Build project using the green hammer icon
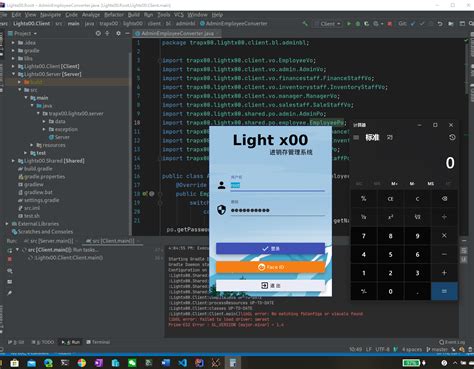 click(x=305, y=24)
